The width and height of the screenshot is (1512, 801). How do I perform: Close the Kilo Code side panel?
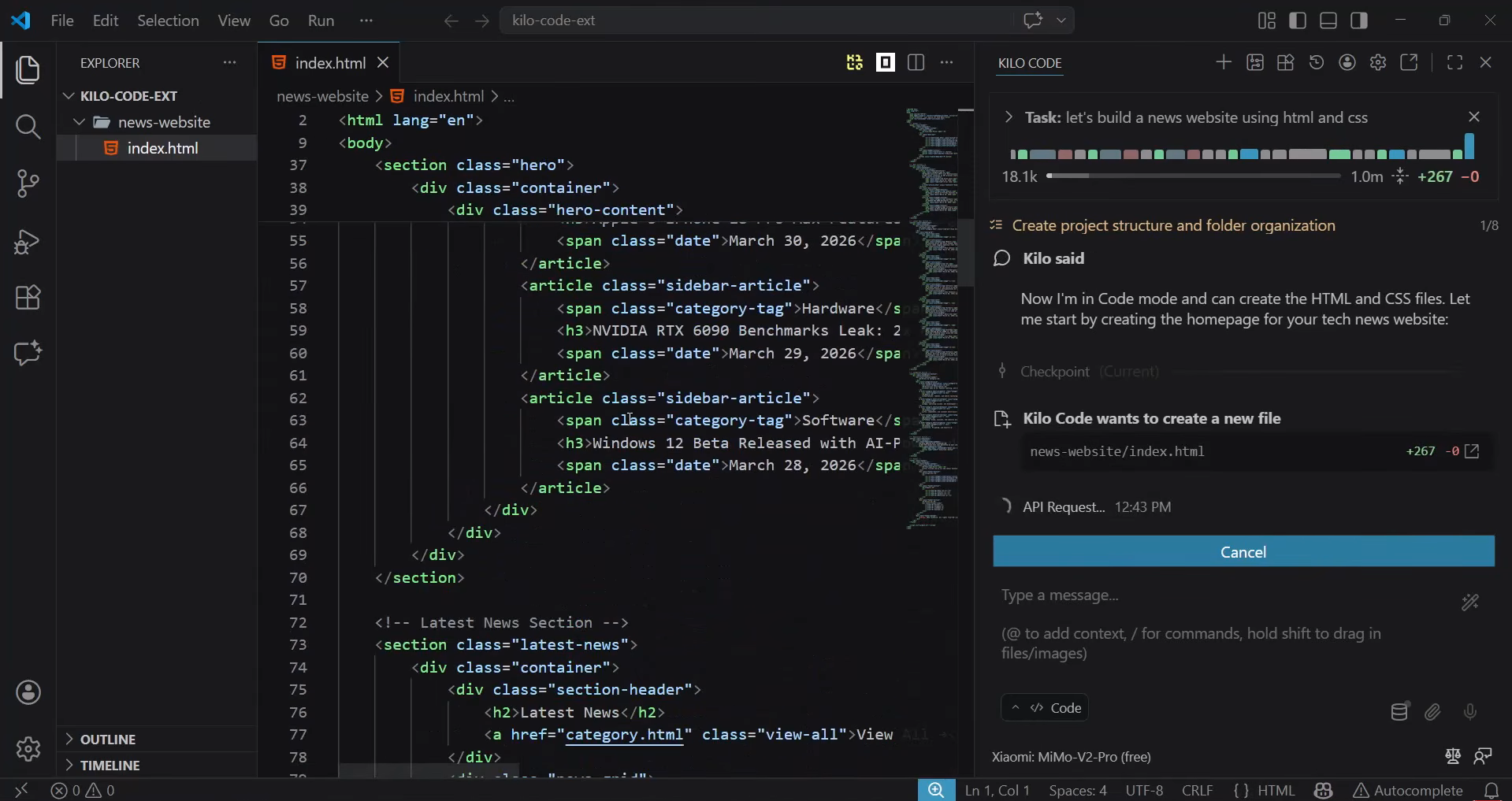(1486, 62)
